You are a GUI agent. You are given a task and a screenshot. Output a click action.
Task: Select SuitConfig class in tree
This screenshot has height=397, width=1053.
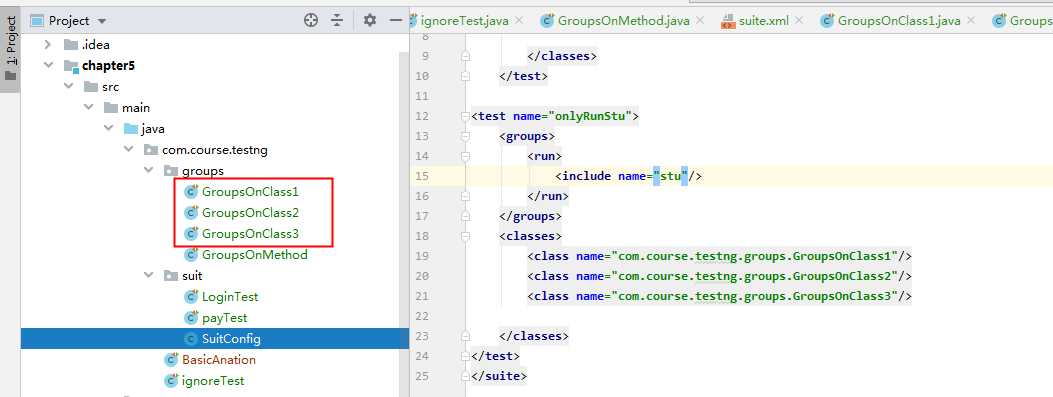(x=231, y=339)
